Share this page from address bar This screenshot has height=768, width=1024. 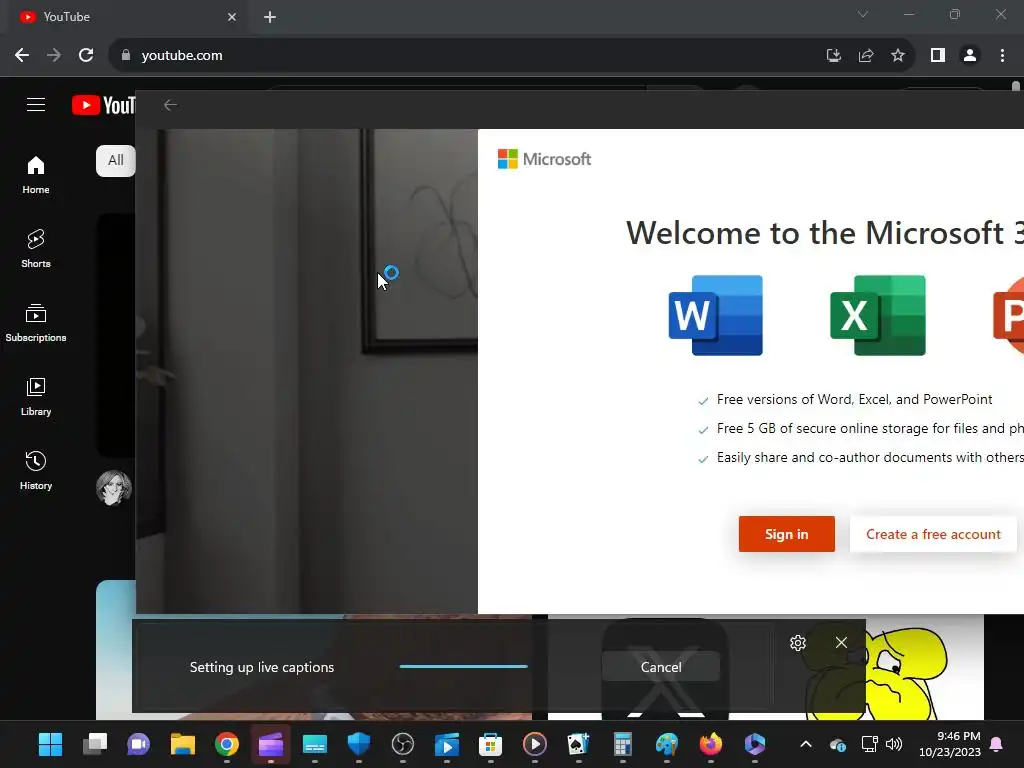866,56
